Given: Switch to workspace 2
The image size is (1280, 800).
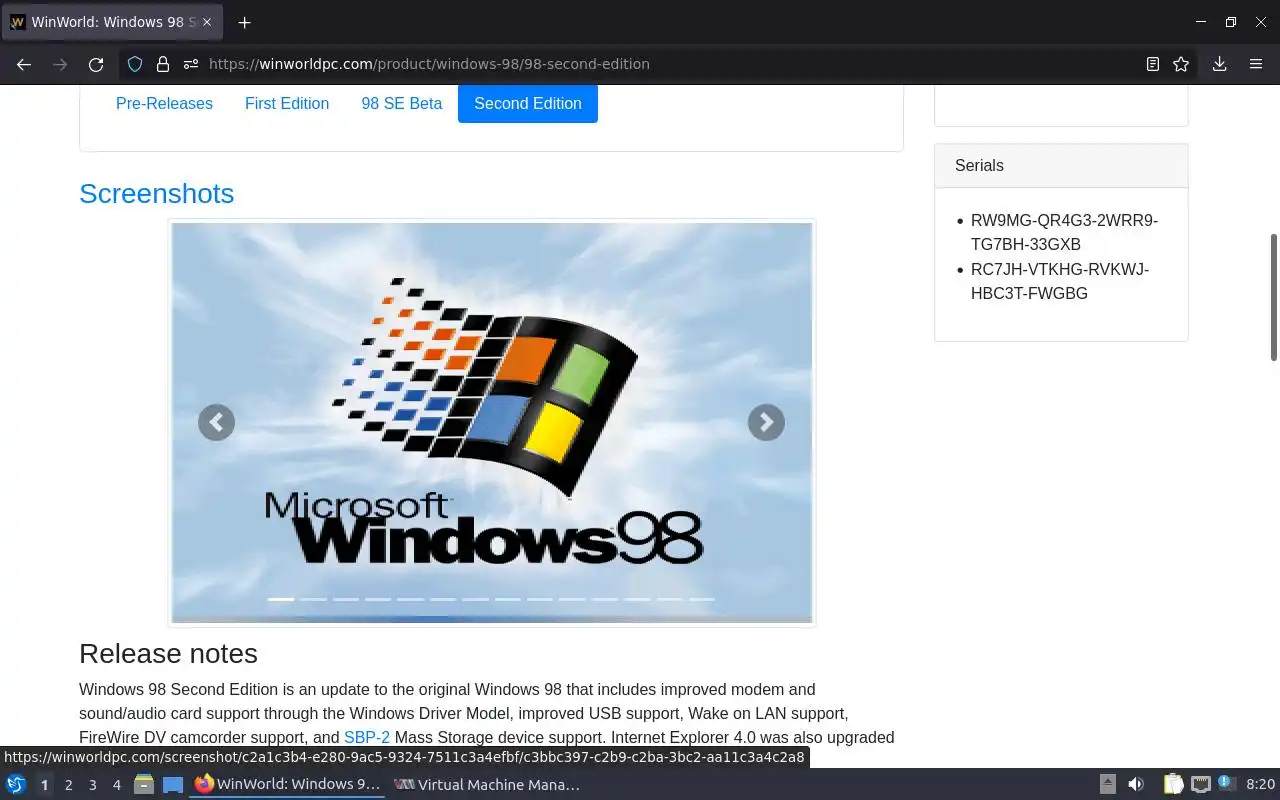Looking at the screenshot, I should point(68,785).
